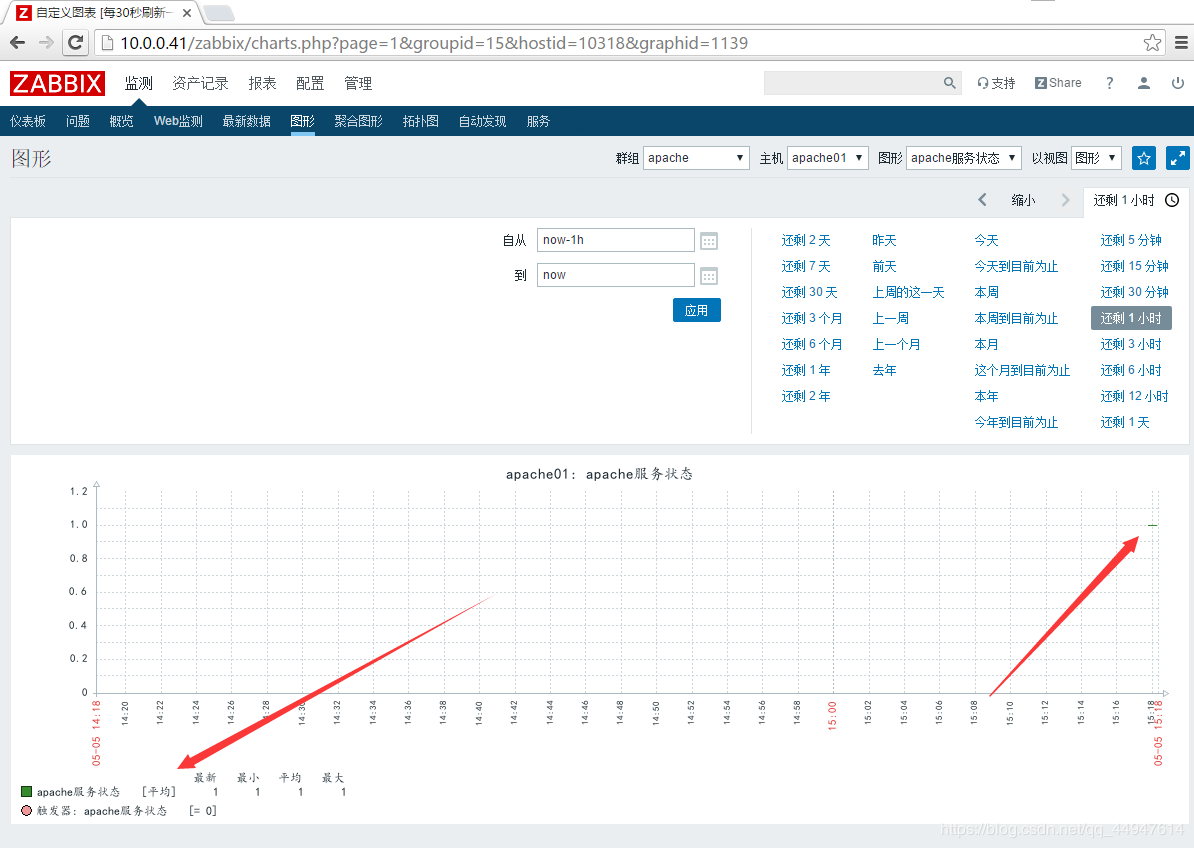The width and height of the screenshot is (1194, 848).
Task: Open the 配置 main menu
Action: (x=310, y=83)
